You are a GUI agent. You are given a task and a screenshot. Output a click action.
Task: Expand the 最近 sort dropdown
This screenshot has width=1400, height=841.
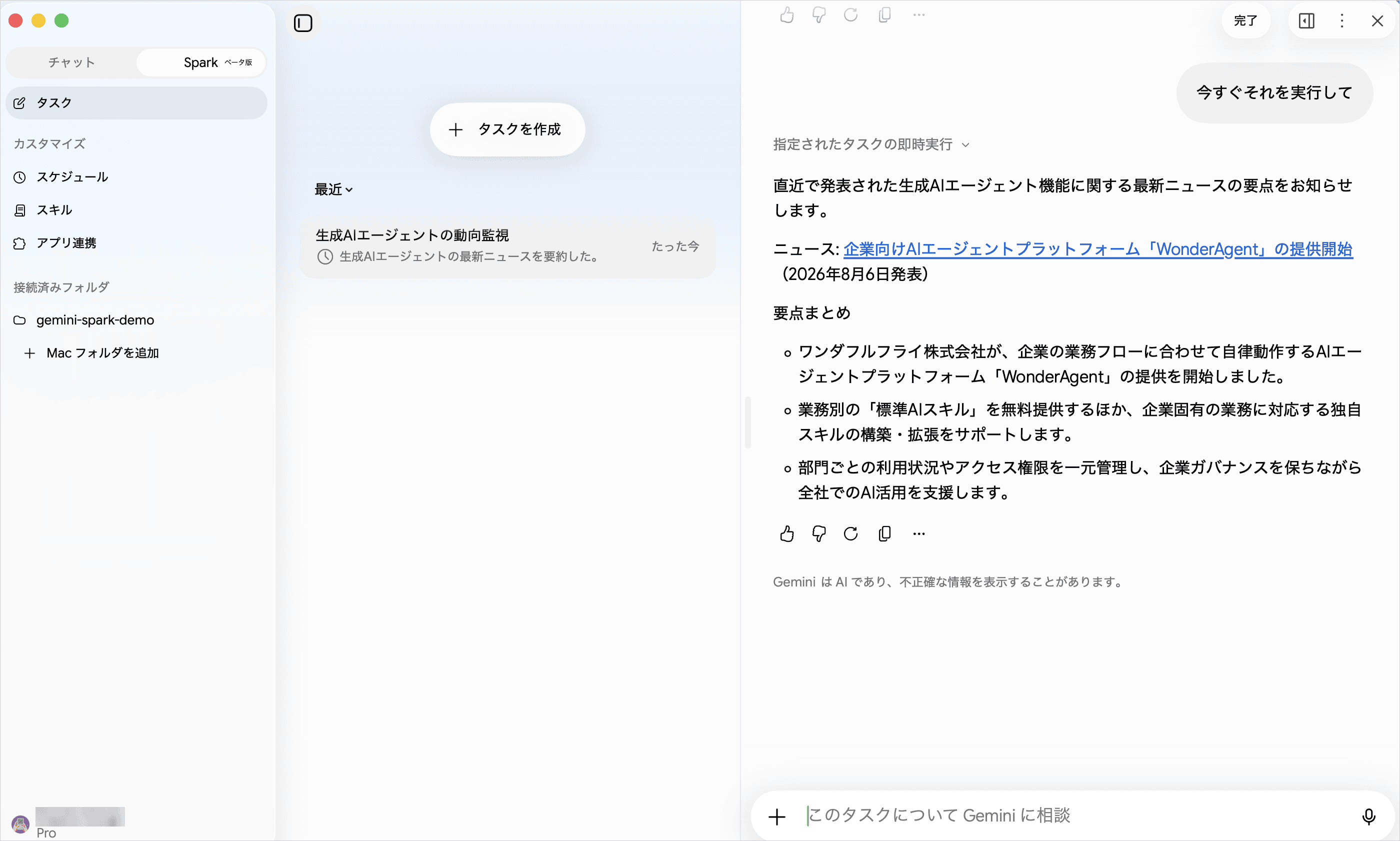pos(333,189)
